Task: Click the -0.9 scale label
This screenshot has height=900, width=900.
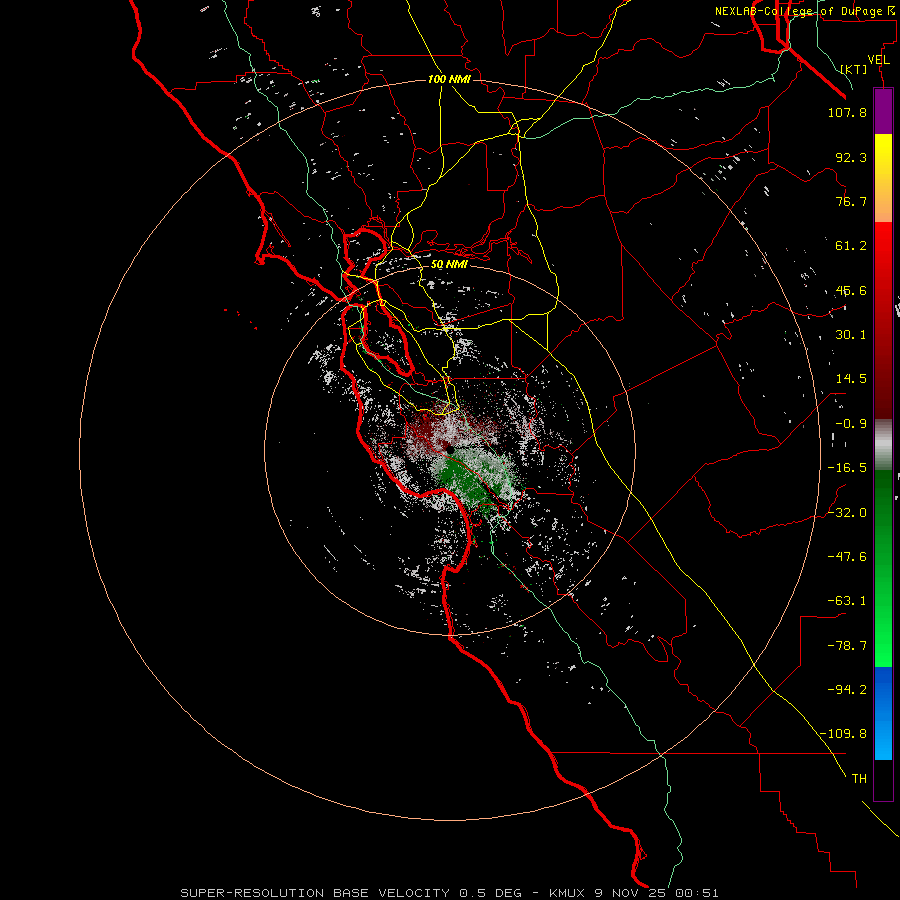Action: coord(851,424)
